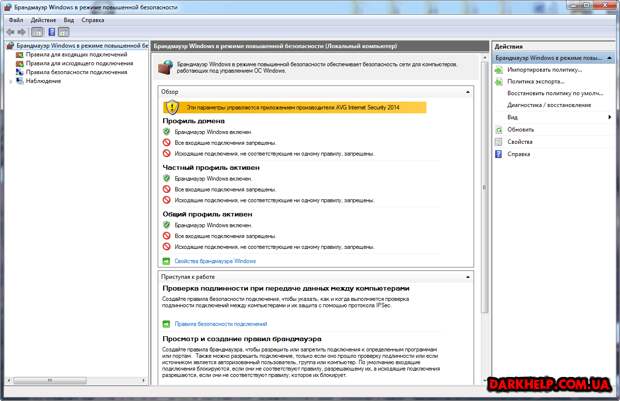Collapse the Приступая к работе section

pyautogui.click(x=468, y=277)
